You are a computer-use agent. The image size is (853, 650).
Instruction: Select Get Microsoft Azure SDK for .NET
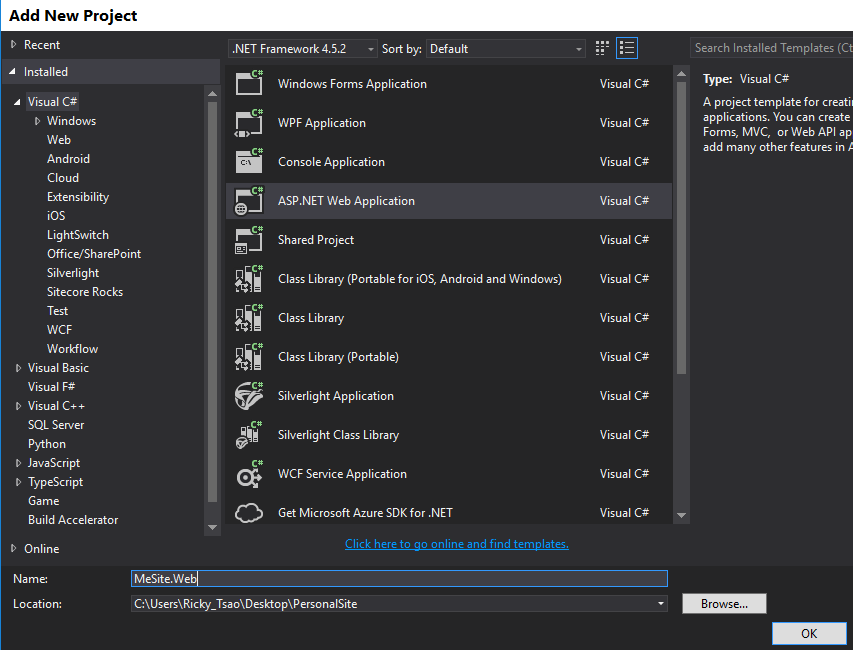[365, 513]
